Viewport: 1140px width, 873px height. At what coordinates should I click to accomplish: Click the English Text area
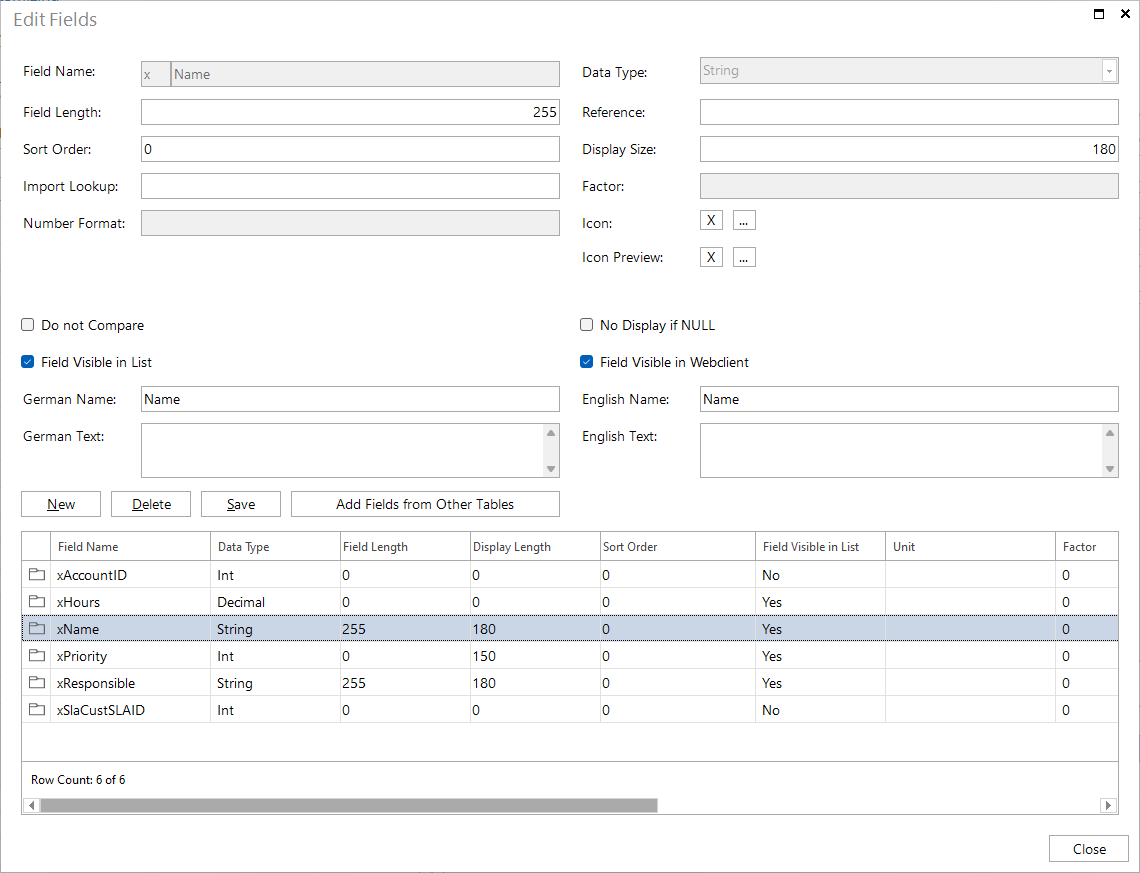point(902,451)
